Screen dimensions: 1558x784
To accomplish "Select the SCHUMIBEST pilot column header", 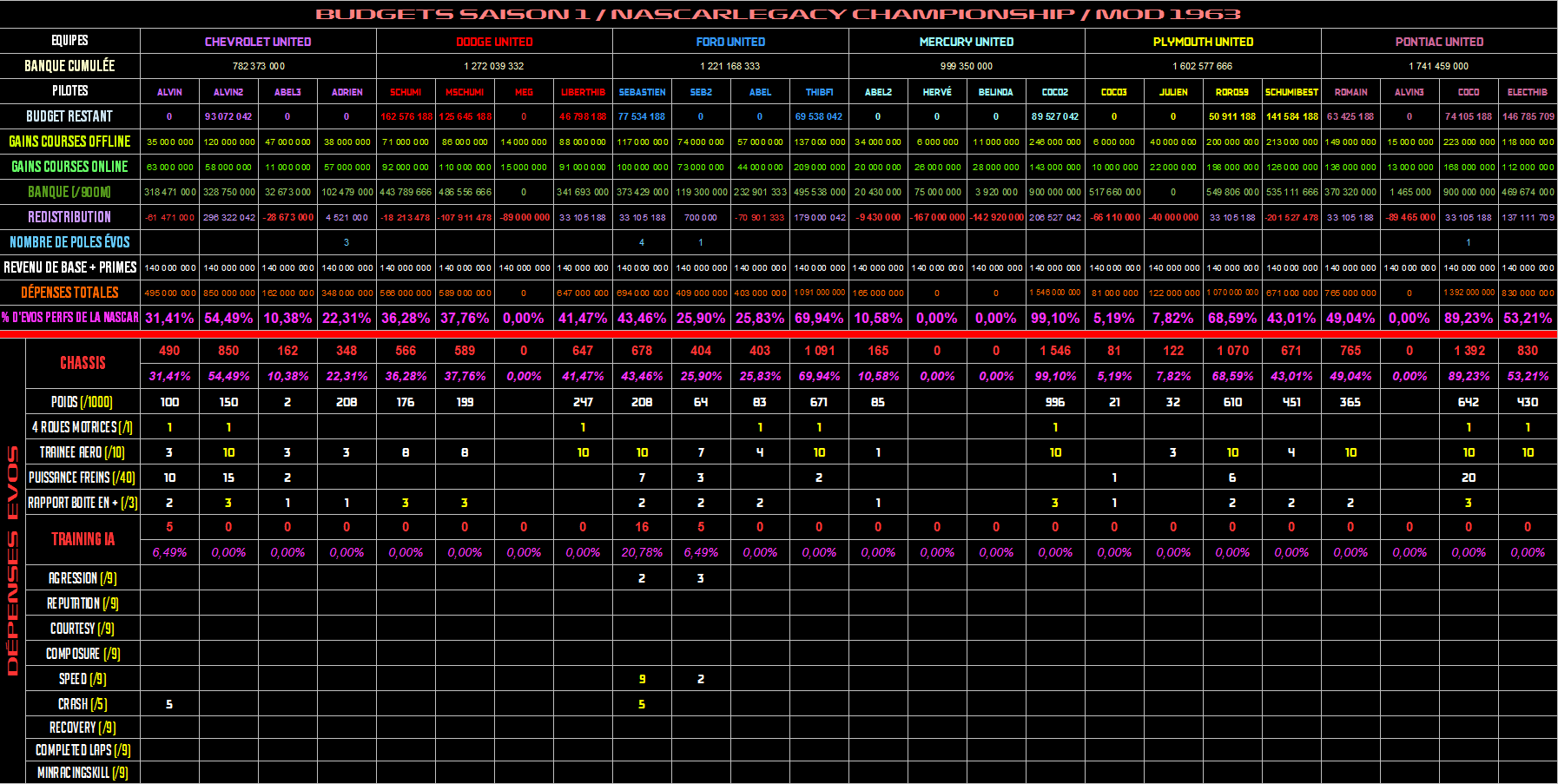I will click(1291, 92).
